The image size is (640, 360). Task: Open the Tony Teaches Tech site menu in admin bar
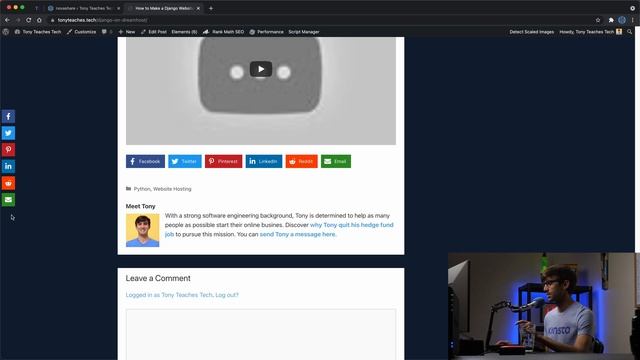pyautogui.click(x=38, y=32)
